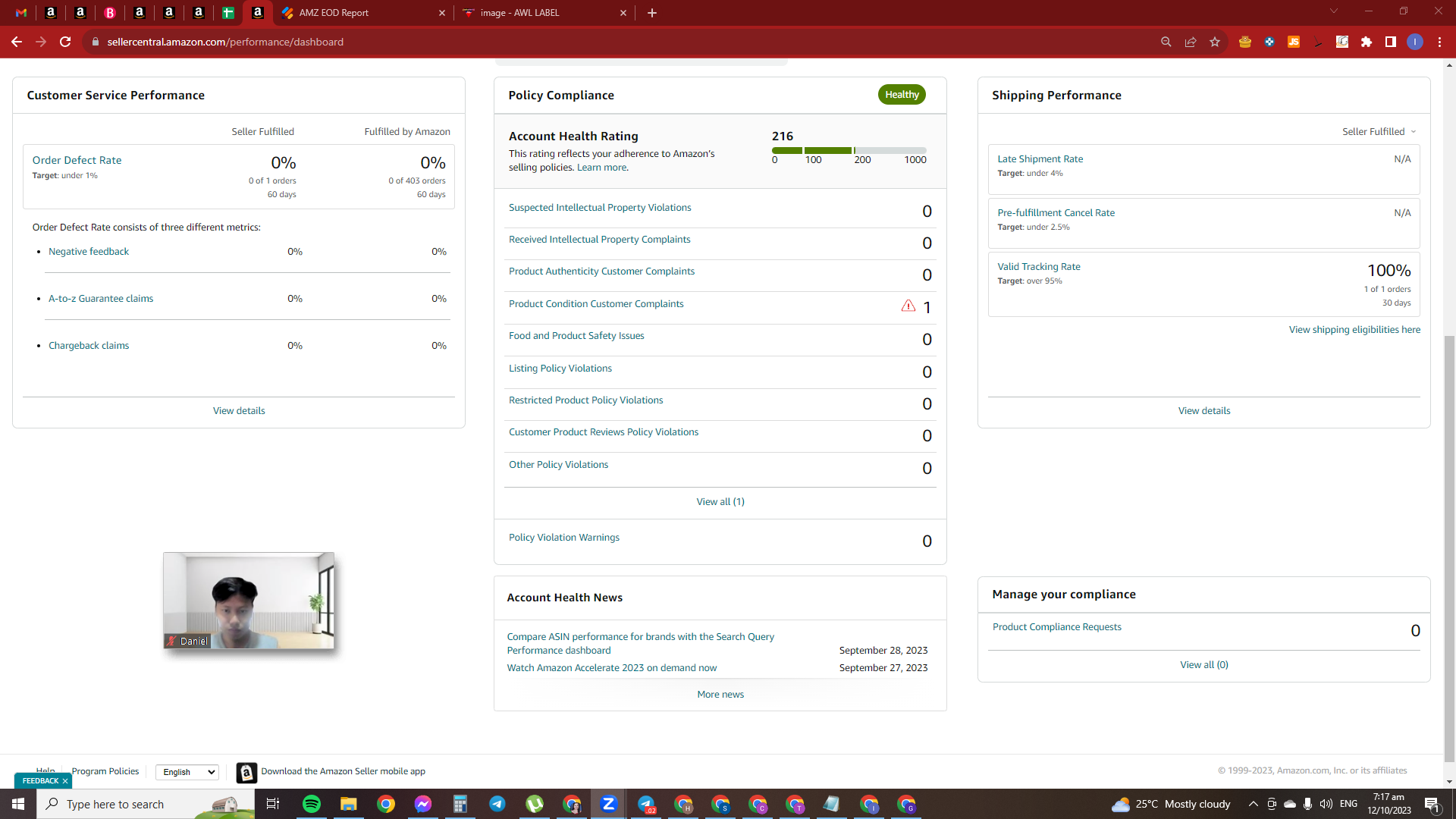1456x819 pixels.
Task: Switch to the AMZ EOD Report tab
Action: (363, 13)
